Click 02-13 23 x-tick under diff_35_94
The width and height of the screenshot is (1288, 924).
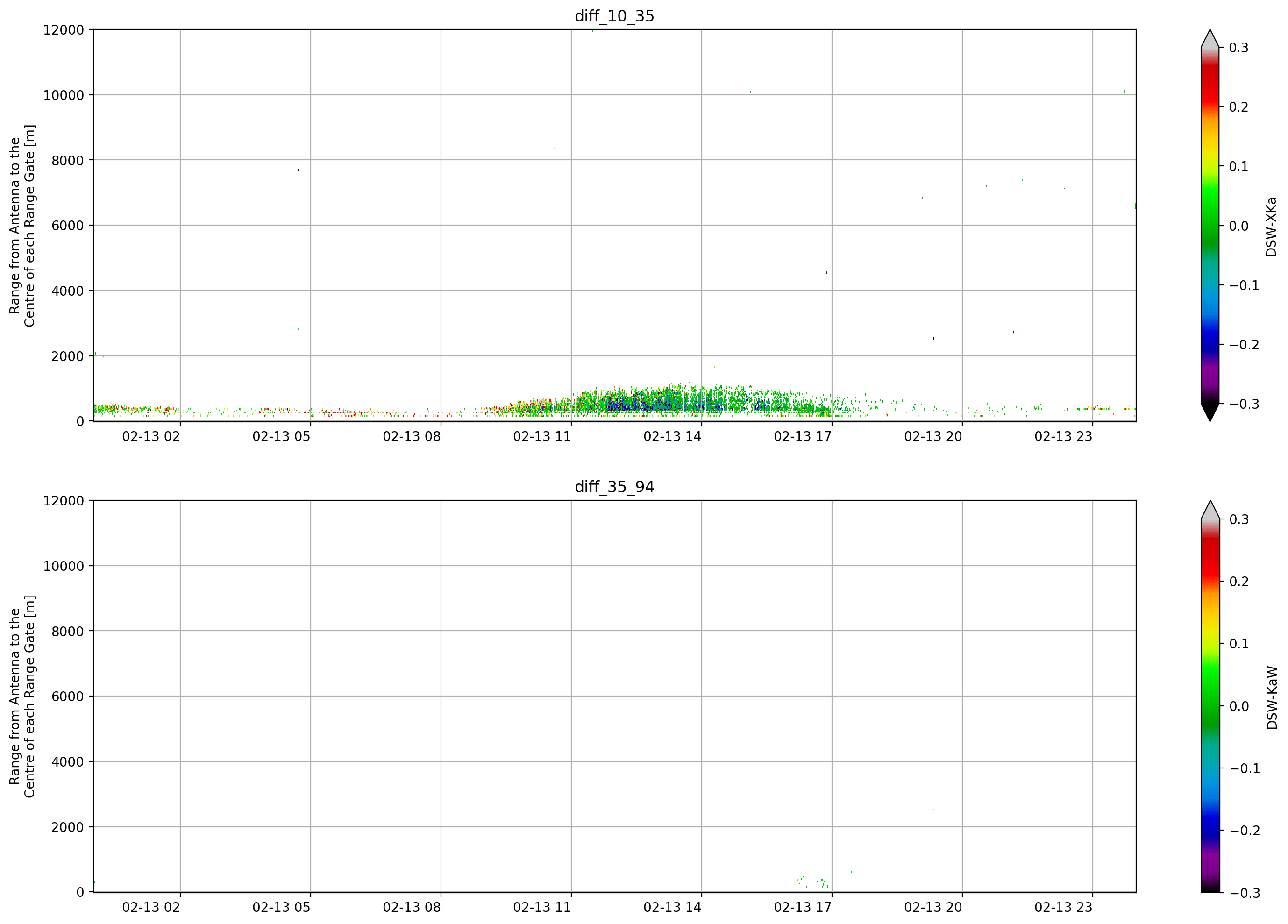(x=1063, y=907)
